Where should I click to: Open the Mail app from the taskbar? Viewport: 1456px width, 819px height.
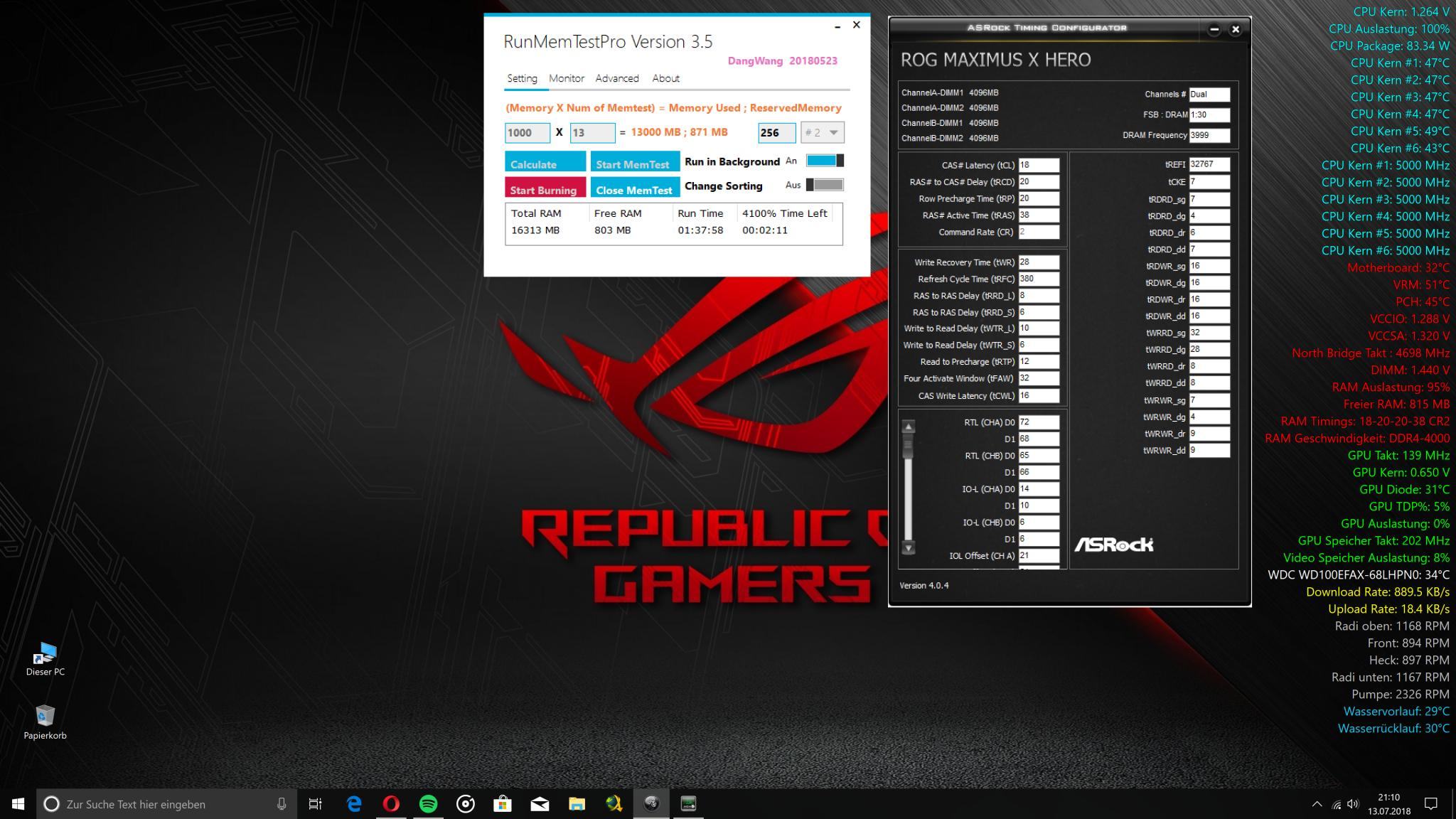pyautogui.click(x=540, y=804)
